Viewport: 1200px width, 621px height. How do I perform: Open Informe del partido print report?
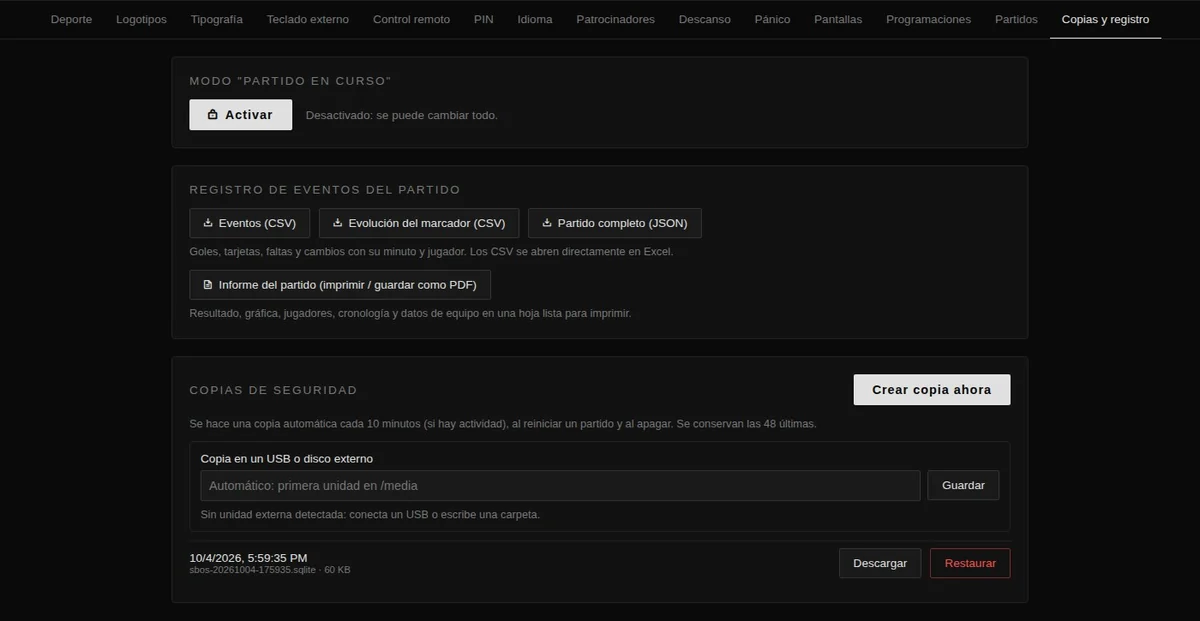(340, 285)
